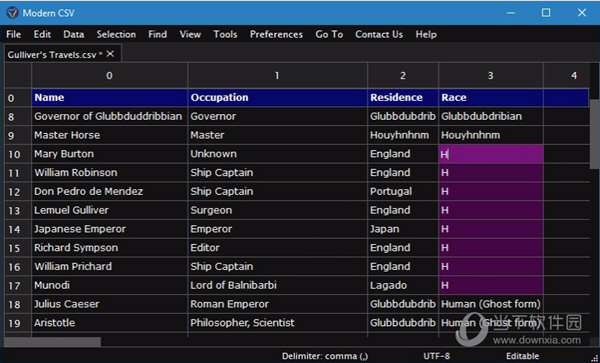Click the Name header cell
The image size is (600, 363).
click(109, 98)
